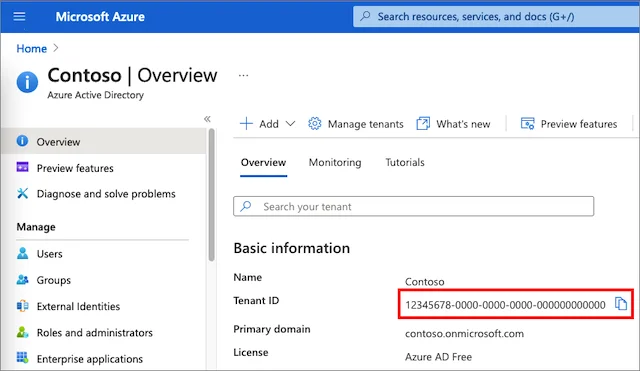The image size is (640, 371).
Task: Open Groups under Manage
Action: pyautogui.click(x=53, y=280)
